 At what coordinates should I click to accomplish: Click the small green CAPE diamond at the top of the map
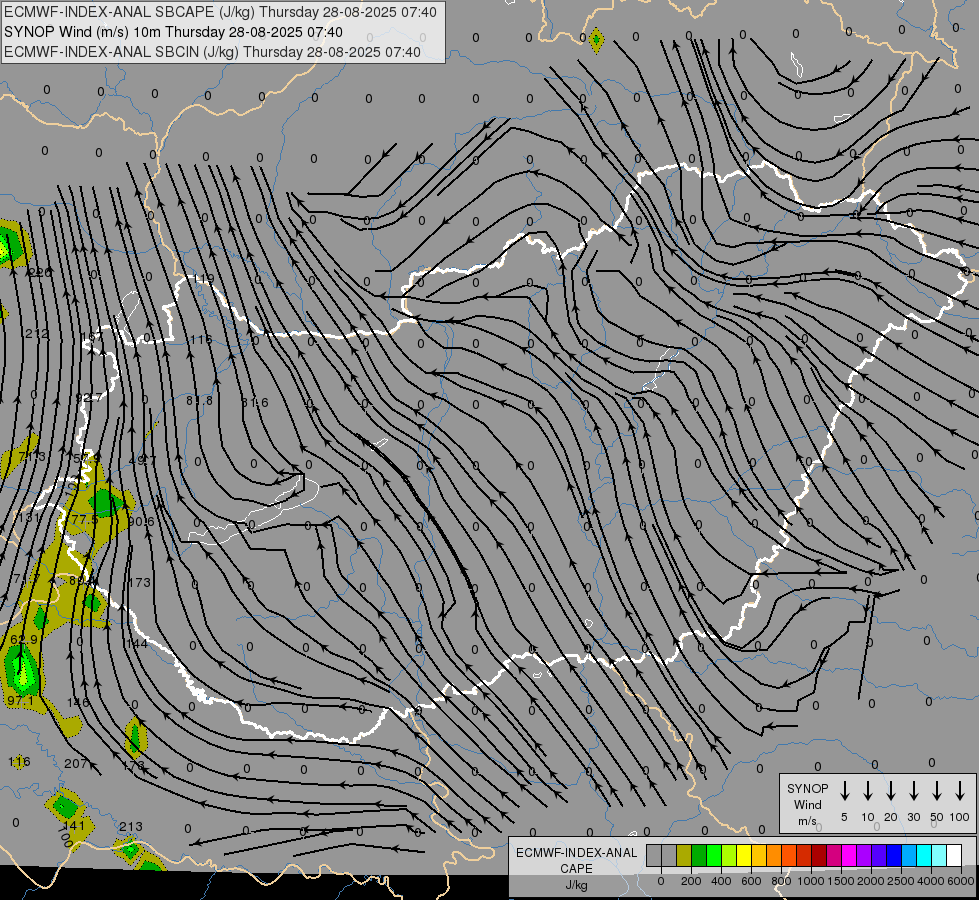[x=596, y=41]
